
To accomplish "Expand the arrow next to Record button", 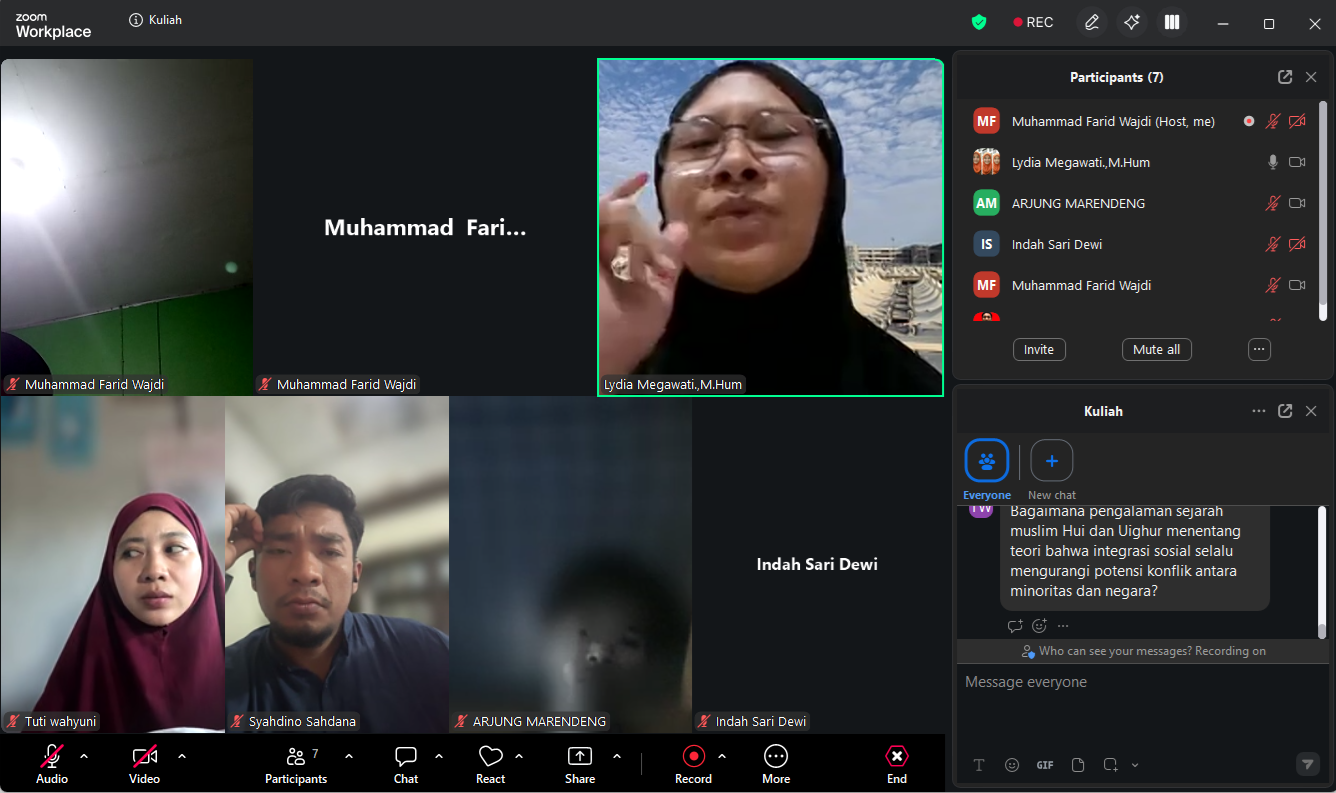I will [722, 756].
